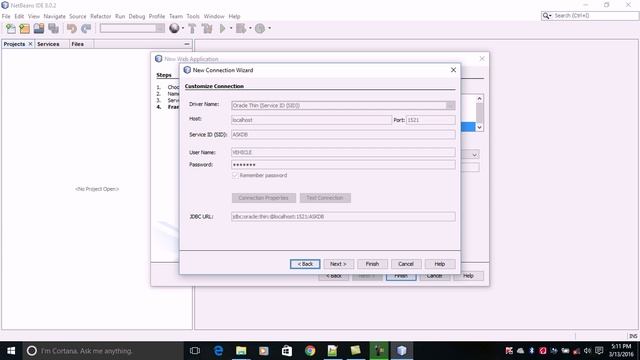Click the search magnifier icon

pyautogui.click(x=546, y=16)
